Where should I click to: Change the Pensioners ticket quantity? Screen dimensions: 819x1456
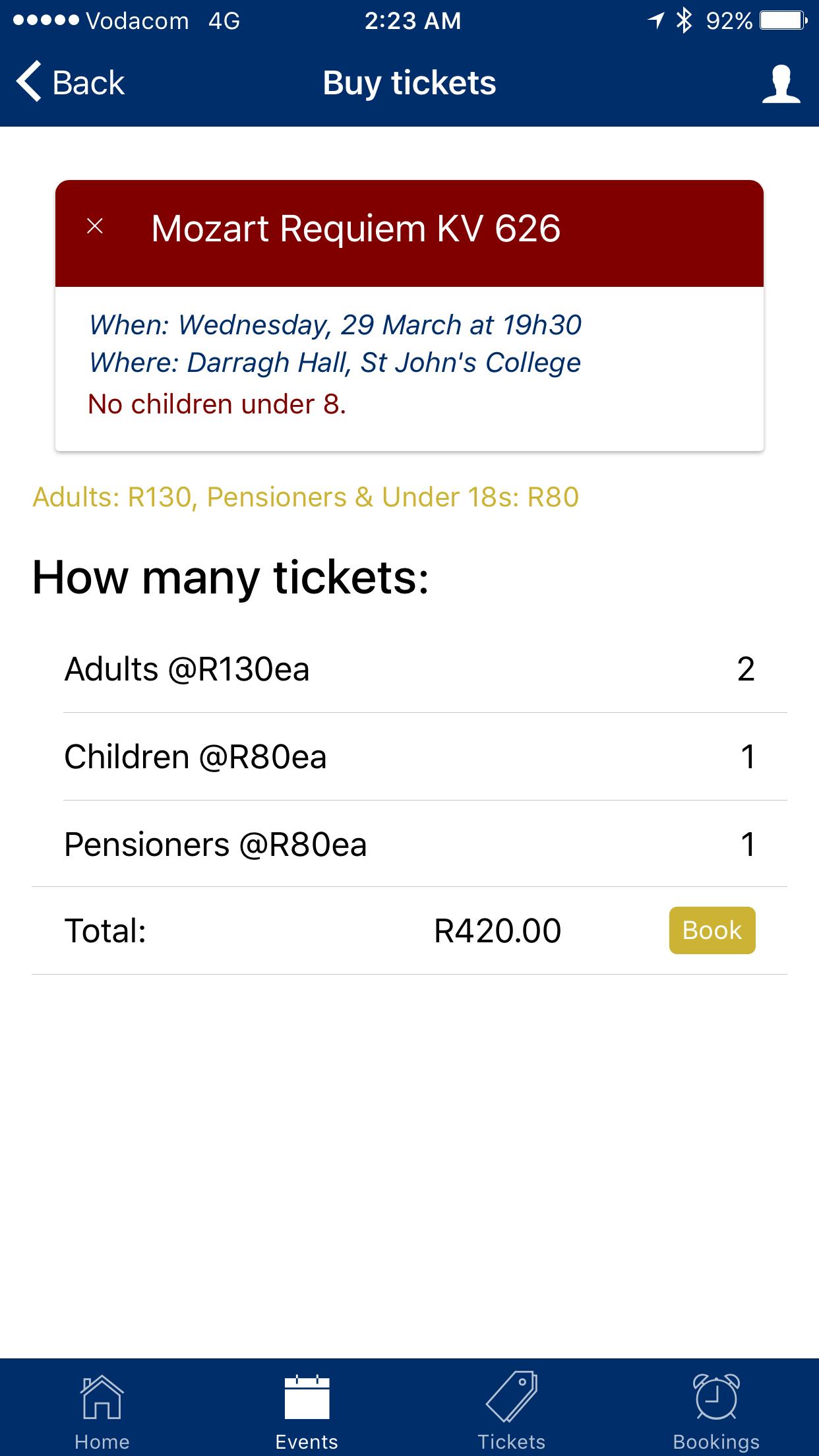tap(747, 845)
